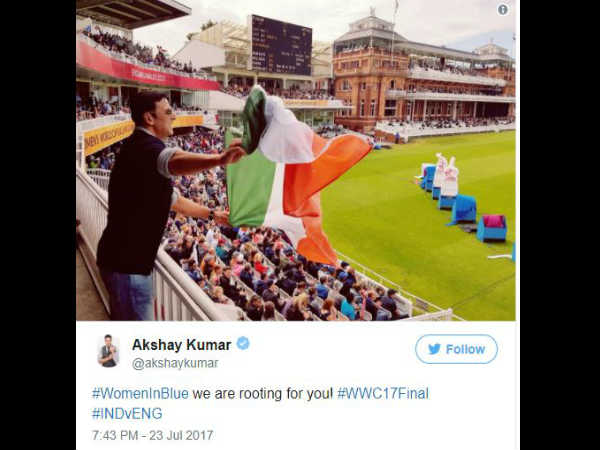600x450 pixels.
Task: Open the #WWC17Final hashtag
Action: click(x=383, y=393)
